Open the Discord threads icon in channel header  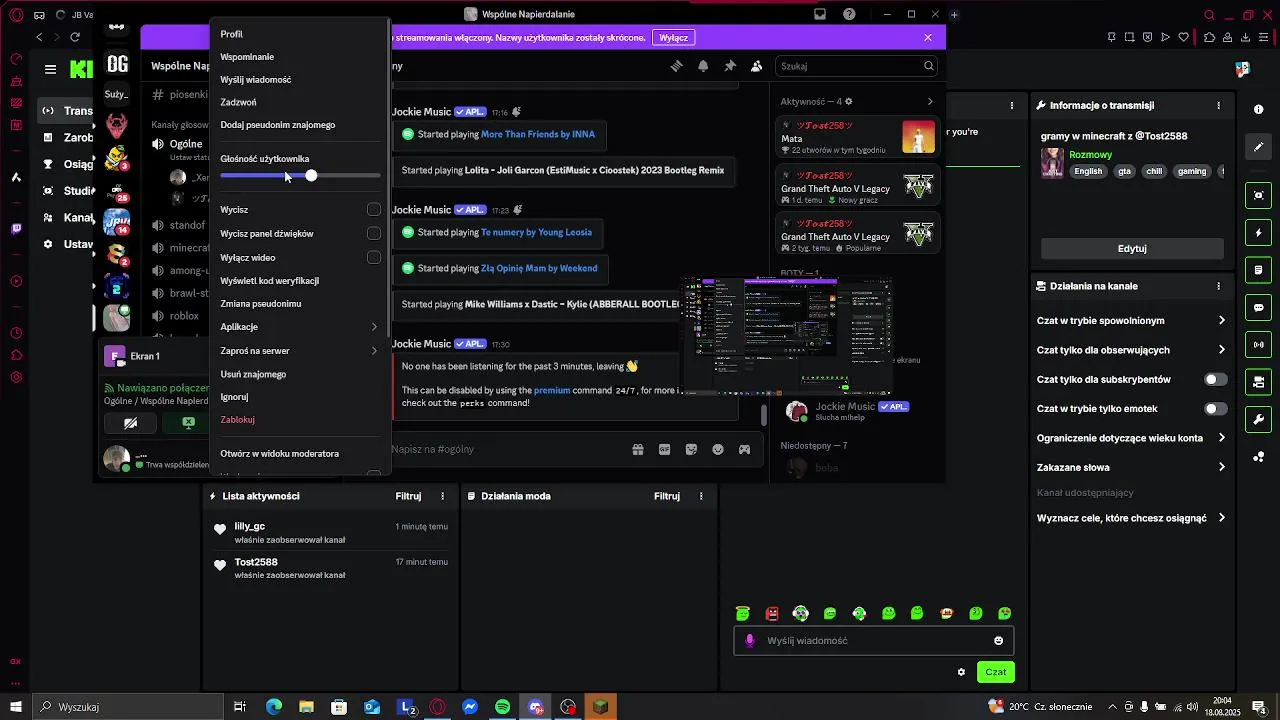677,66
